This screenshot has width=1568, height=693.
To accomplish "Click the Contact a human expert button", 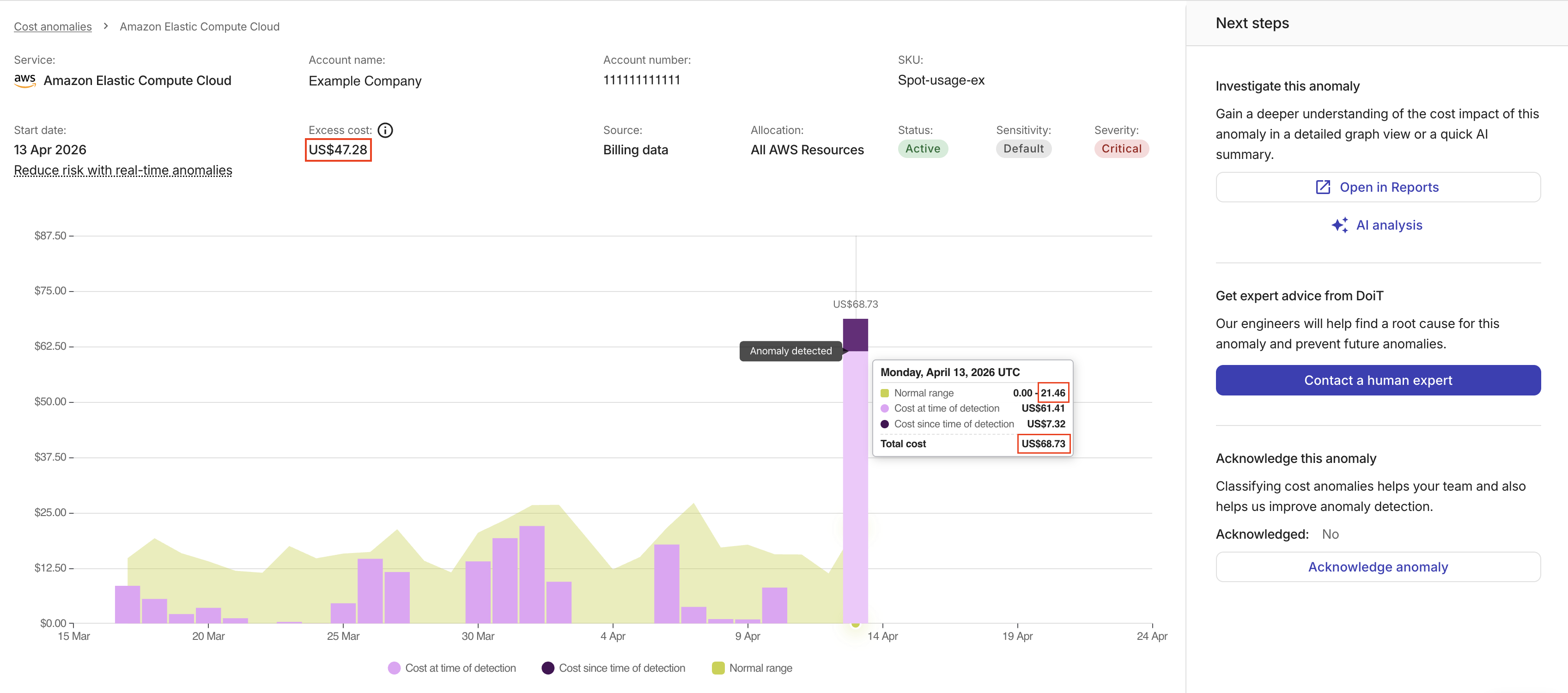I will coord(1378,380).
